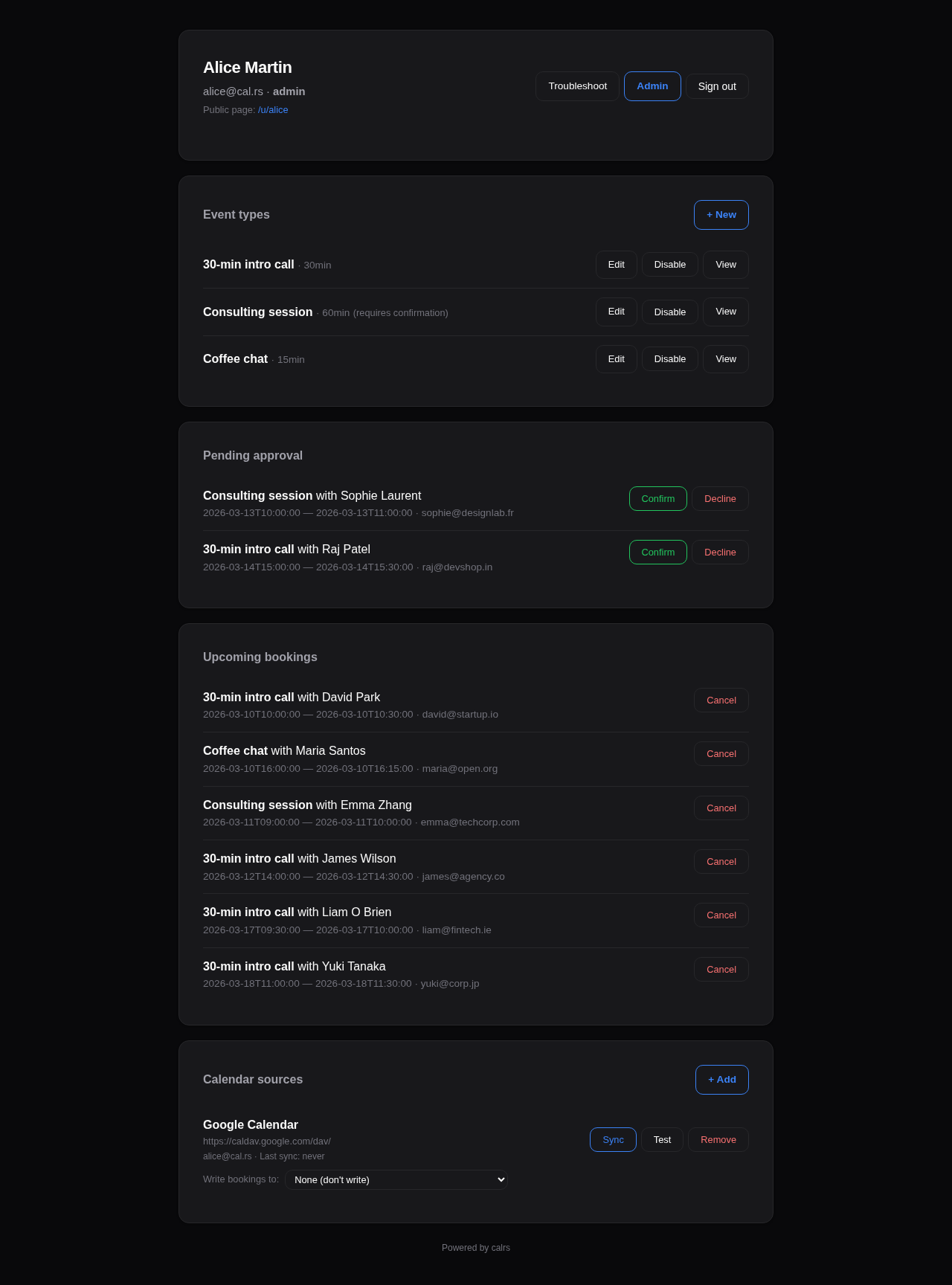
Task: Sync the Google Calendar source
Action: pos(613,1139)
